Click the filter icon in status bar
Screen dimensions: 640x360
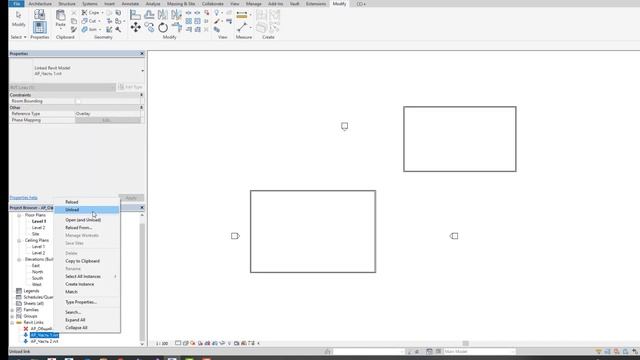point(598,351)
